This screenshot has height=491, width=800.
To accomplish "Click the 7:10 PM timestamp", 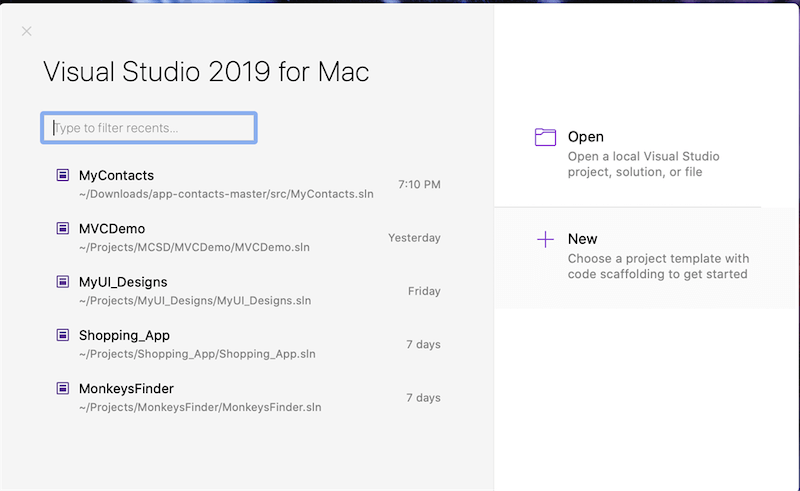I will [x=419, y=184].
